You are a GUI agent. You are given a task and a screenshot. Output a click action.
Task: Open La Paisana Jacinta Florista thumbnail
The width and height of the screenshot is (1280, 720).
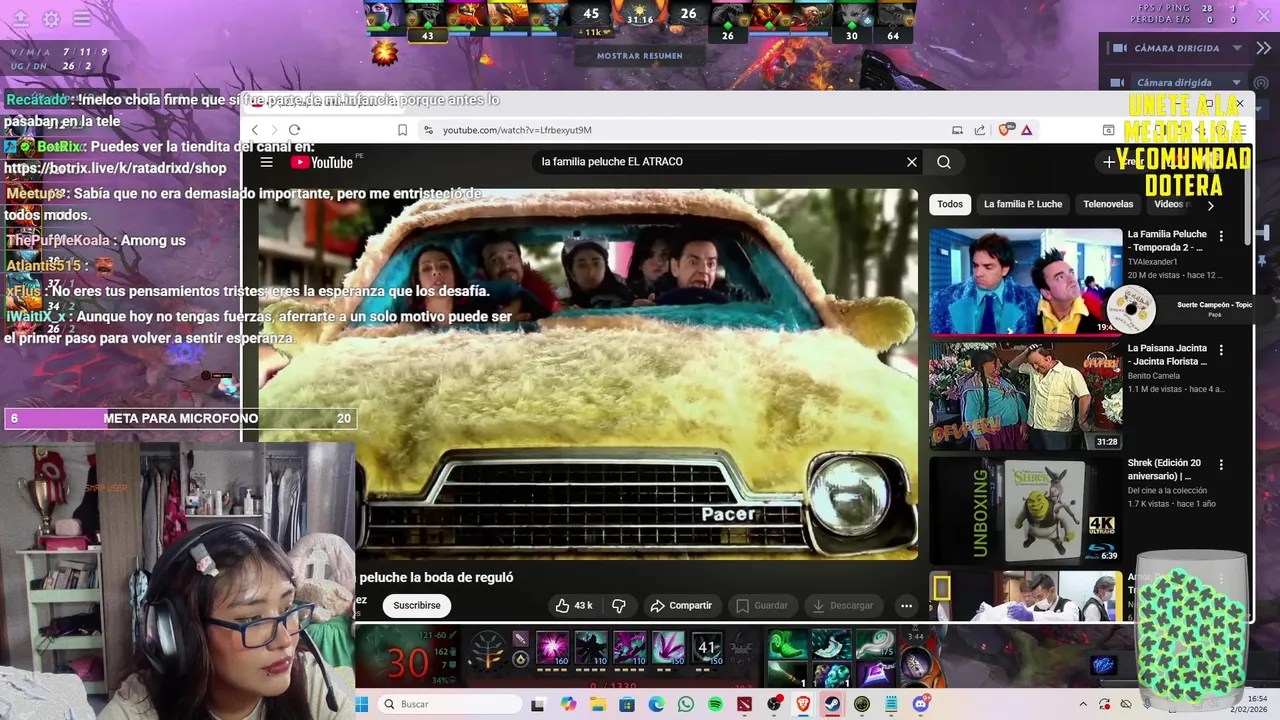click(1026, 396)
